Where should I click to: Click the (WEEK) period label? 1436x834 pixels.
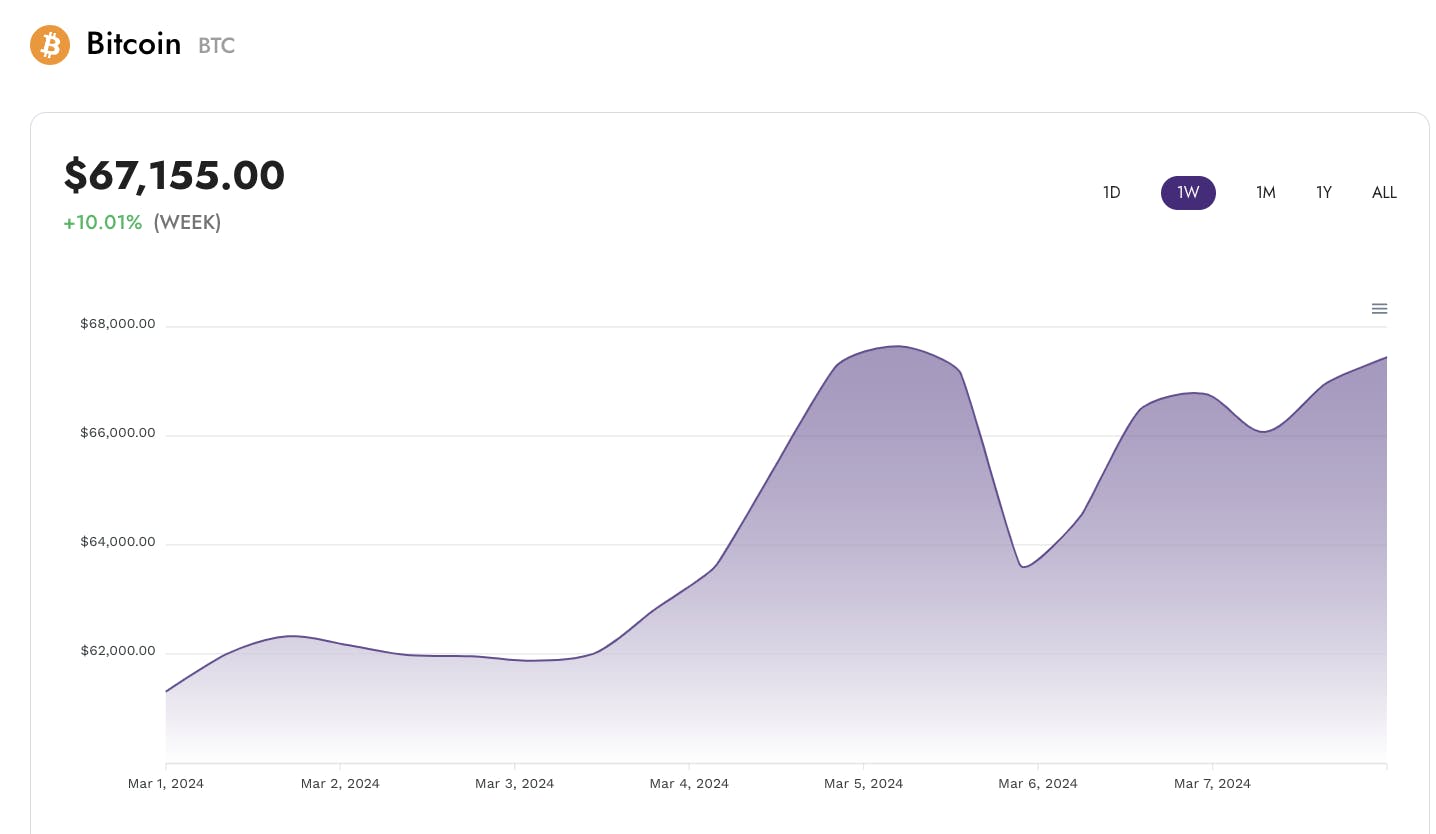(187, 222)
